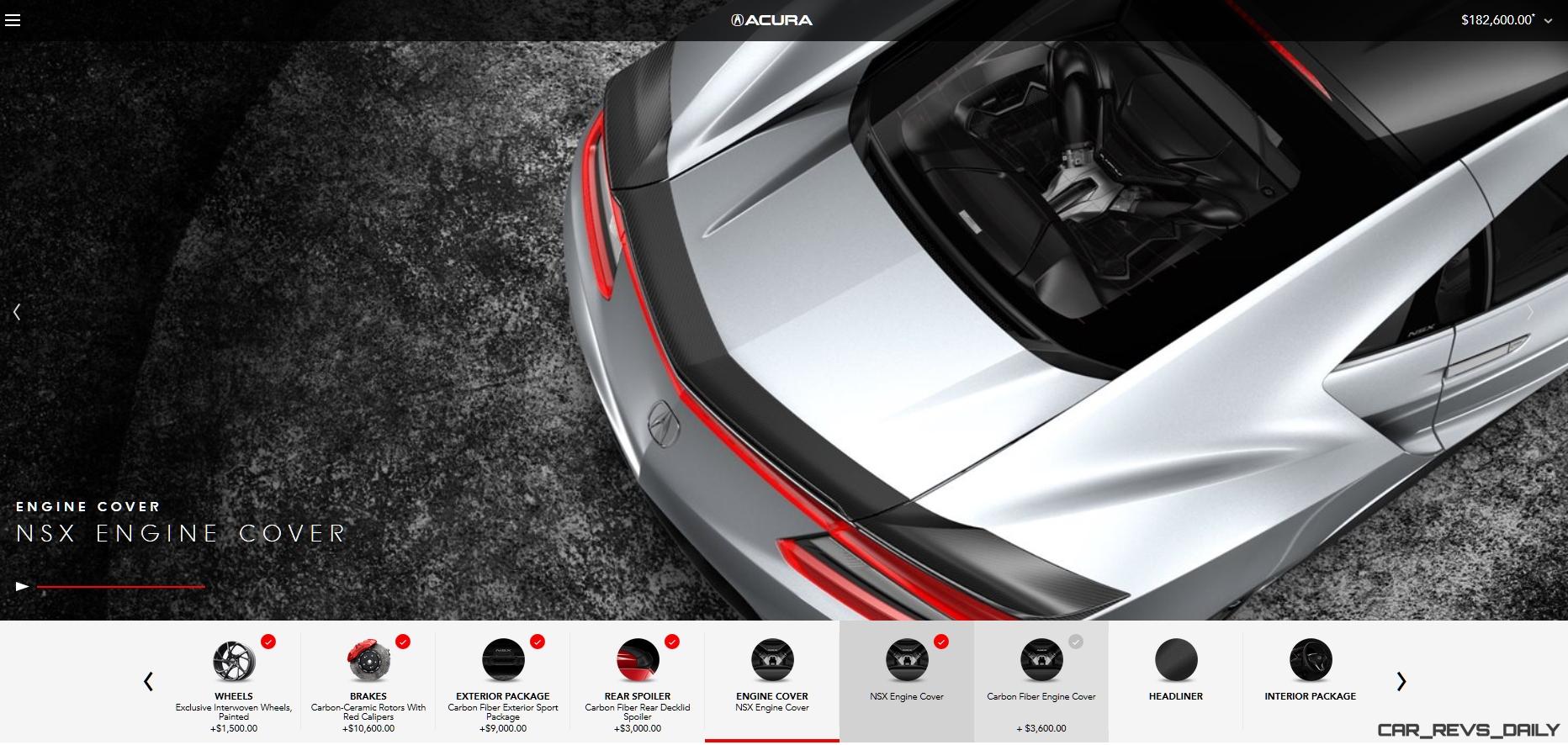Open the Interior Package steering wheel icon
The image size is (1568, 745).
pos(1311,660)
